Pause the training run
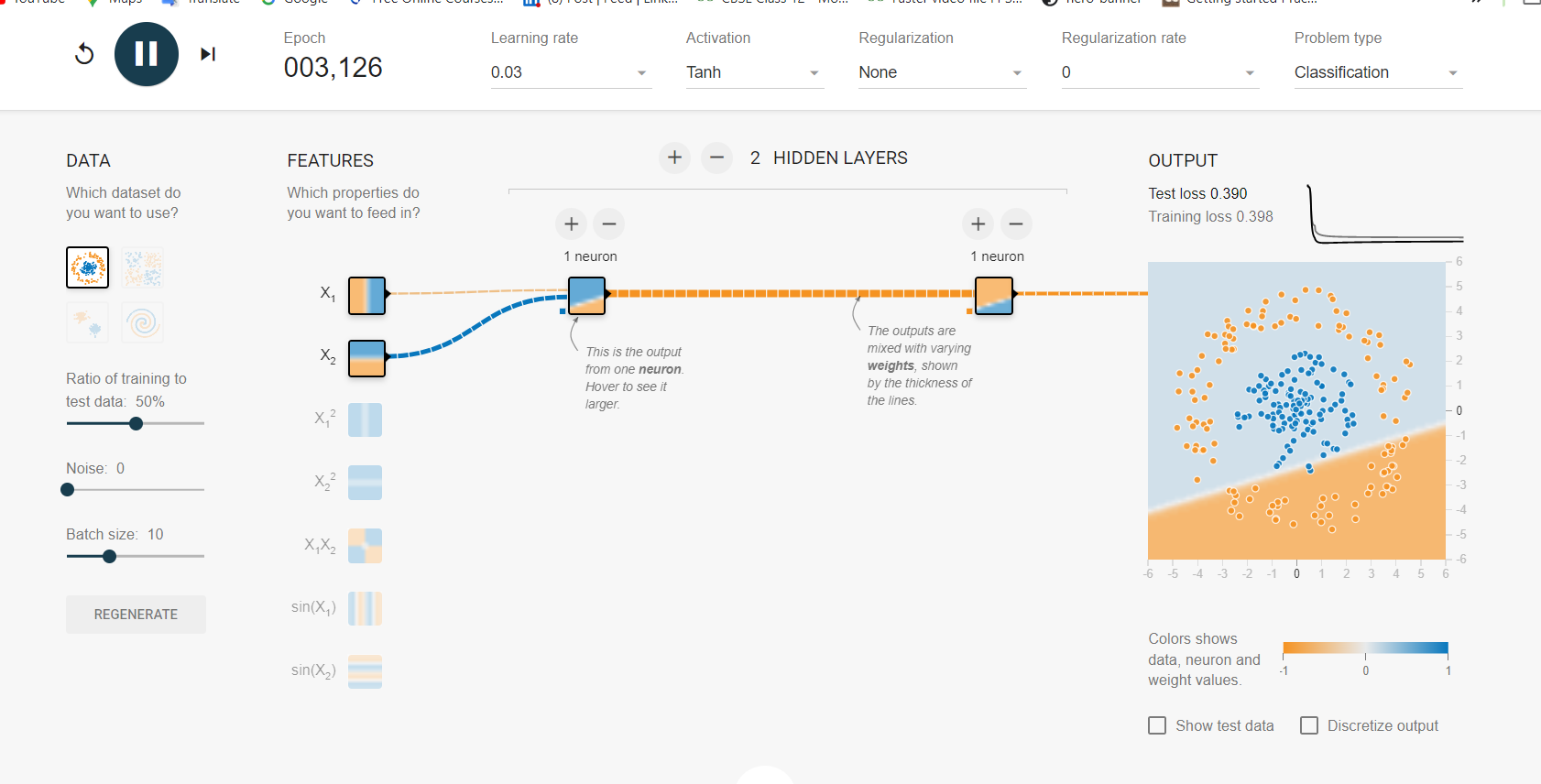 pos(147,54)
